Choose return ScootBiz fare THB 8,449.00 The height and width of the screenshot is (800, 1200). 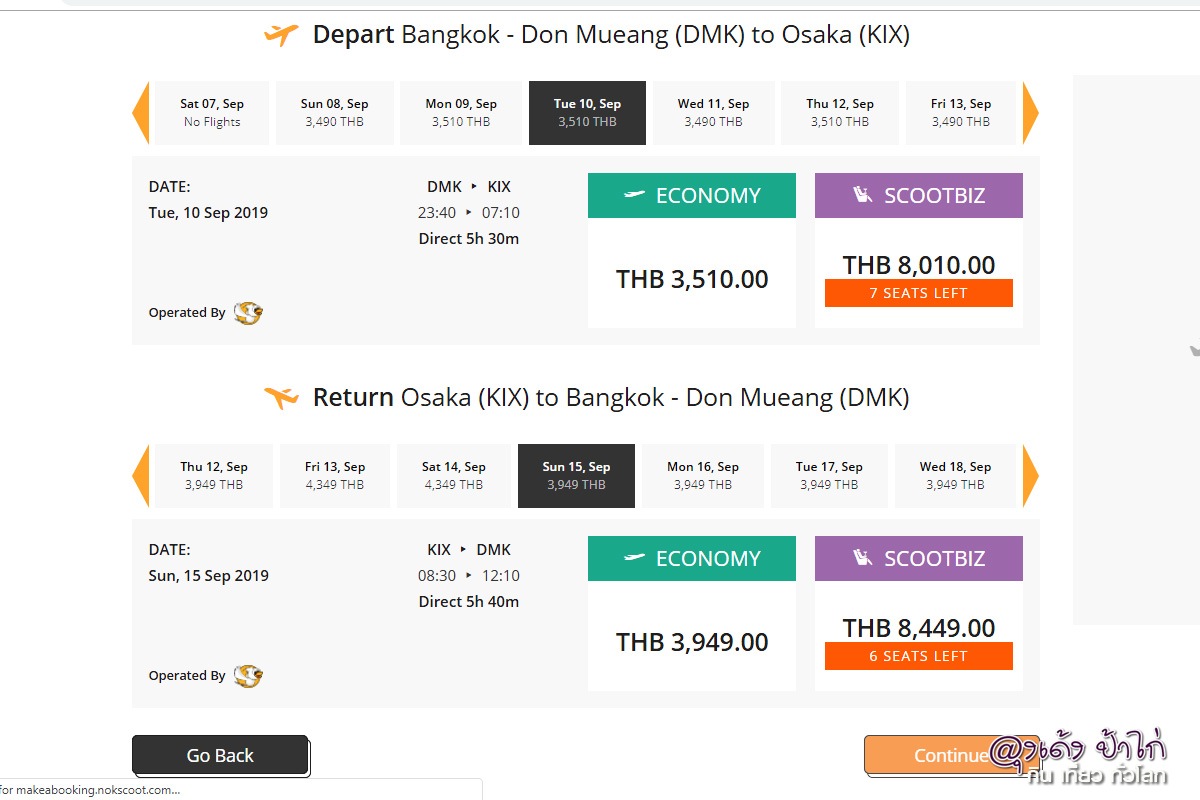pyautogui.click(x=918, y=629)
